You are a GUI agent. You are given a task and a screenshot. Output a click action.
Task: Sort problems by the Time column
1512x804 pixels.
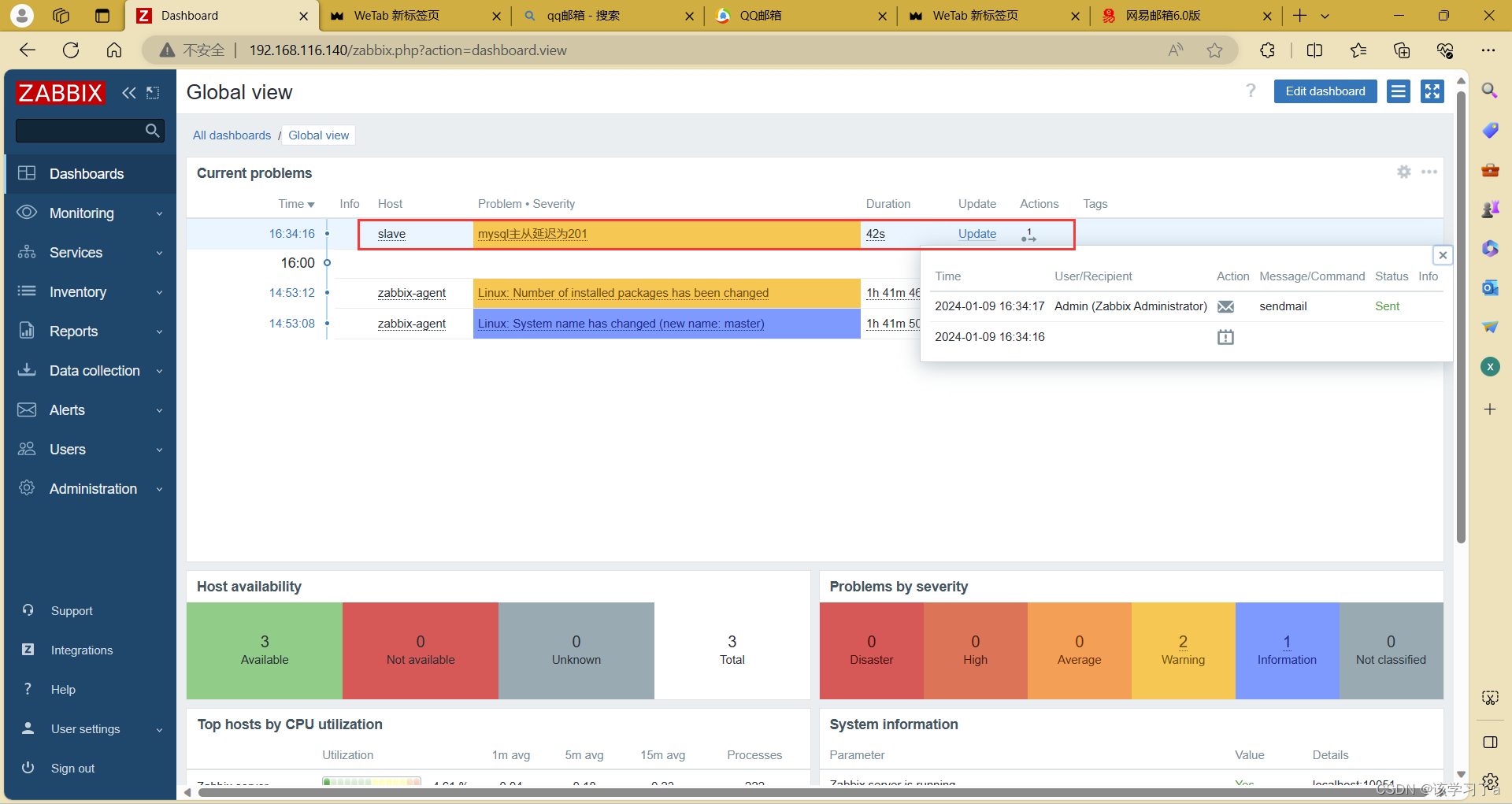296,204
